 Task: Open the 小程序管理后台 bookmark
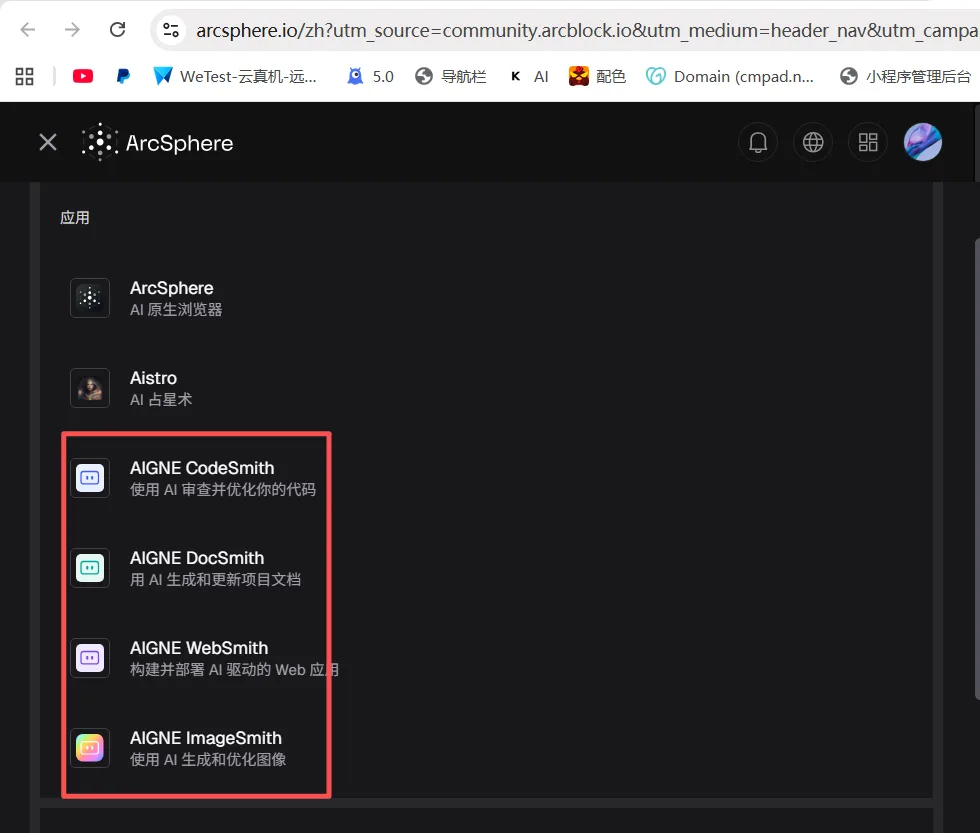coord(905,76)
